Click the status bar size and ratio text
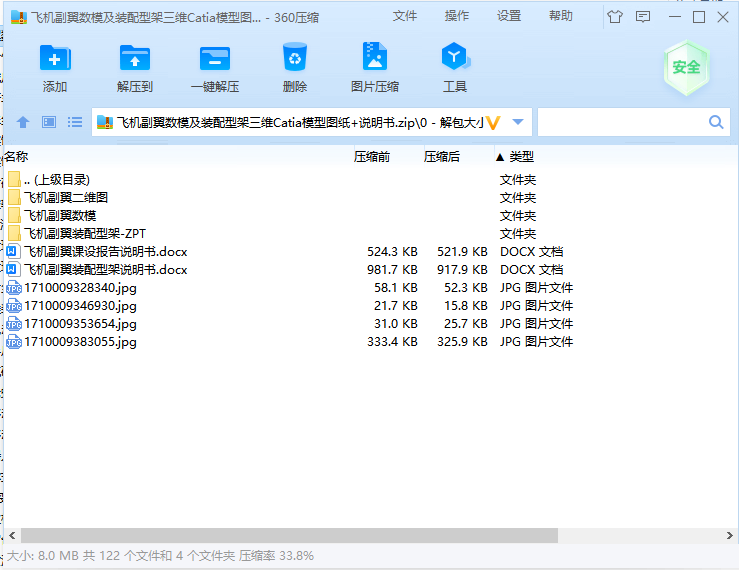Screen dimensions: 739x570 coord(160,556)
